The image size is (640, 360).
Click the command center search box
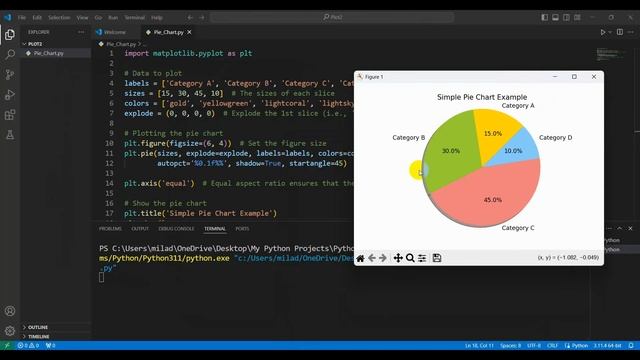[332, 18]
